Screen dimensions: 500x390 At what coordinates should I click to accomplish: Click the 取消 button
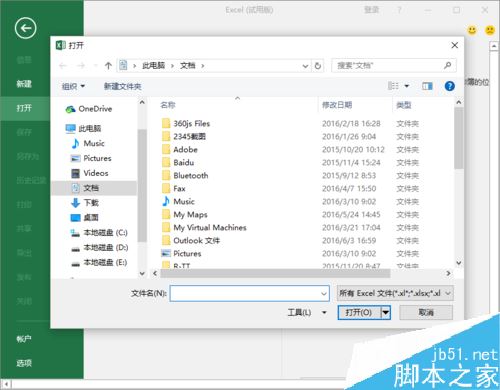[426, 313]
